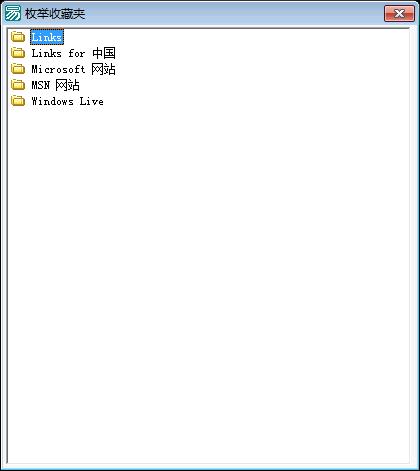Screen dimensions: 420x471
Task: Click the word Microsoft in the list
Action: [58, 69]
